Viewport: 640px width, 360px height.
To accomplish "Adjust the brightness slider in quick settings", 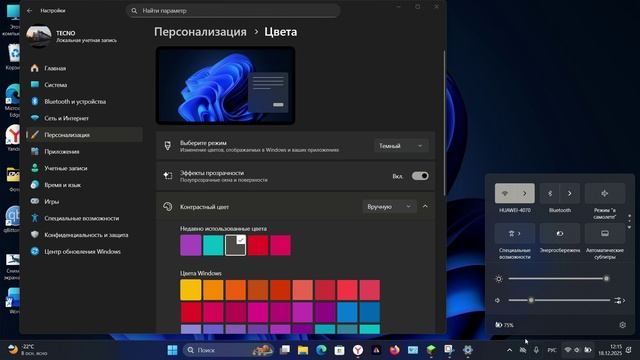I will coord(558,279).
